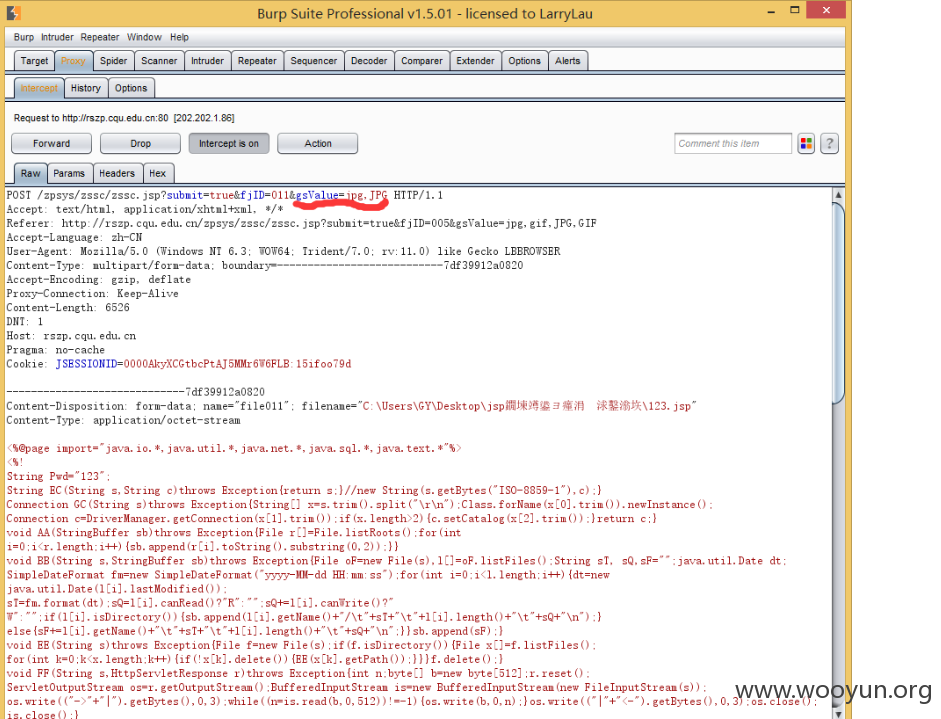Switch to the Target tab
Viewport: 941px width, 719px height.
pos(34,61)
